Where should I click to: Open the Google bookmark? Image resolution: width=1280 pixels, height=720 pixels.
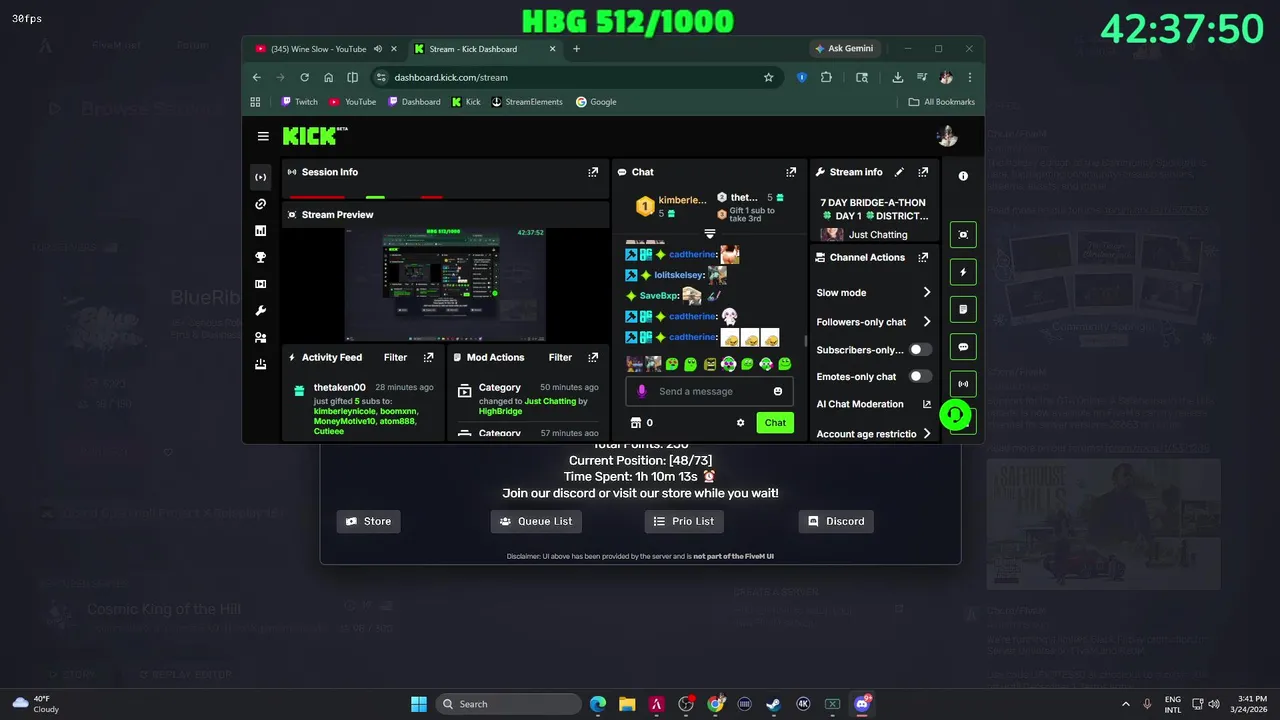click(596, 102)
